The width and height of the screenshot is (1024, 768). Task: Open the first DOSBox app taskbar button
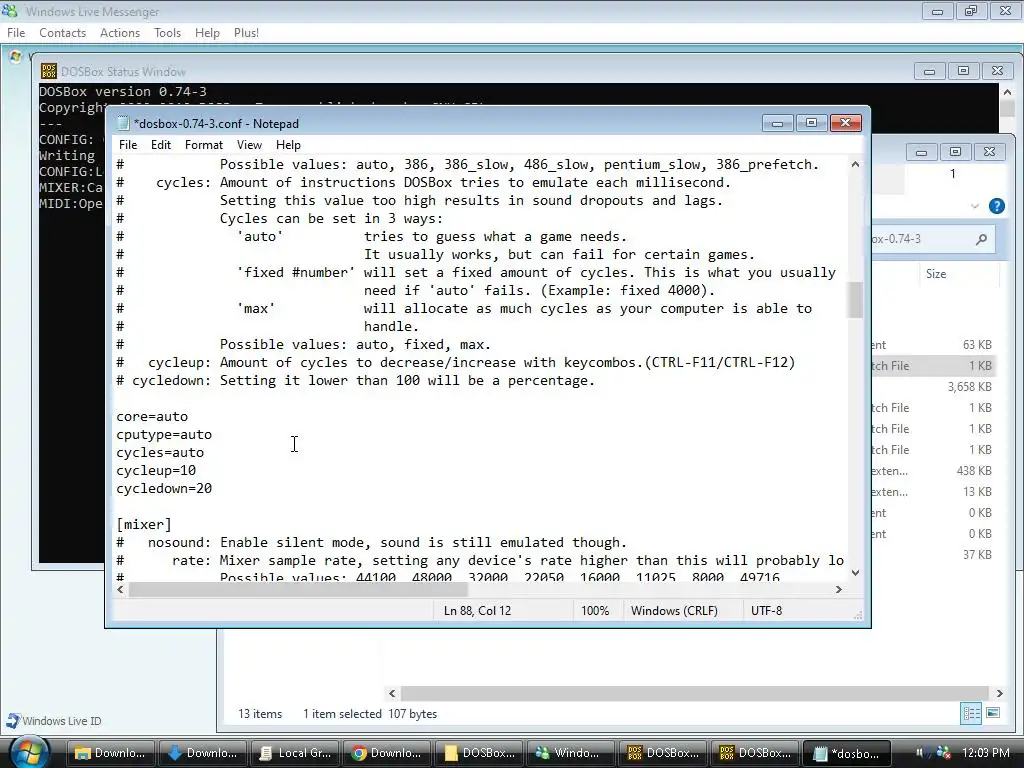point(663,753)
